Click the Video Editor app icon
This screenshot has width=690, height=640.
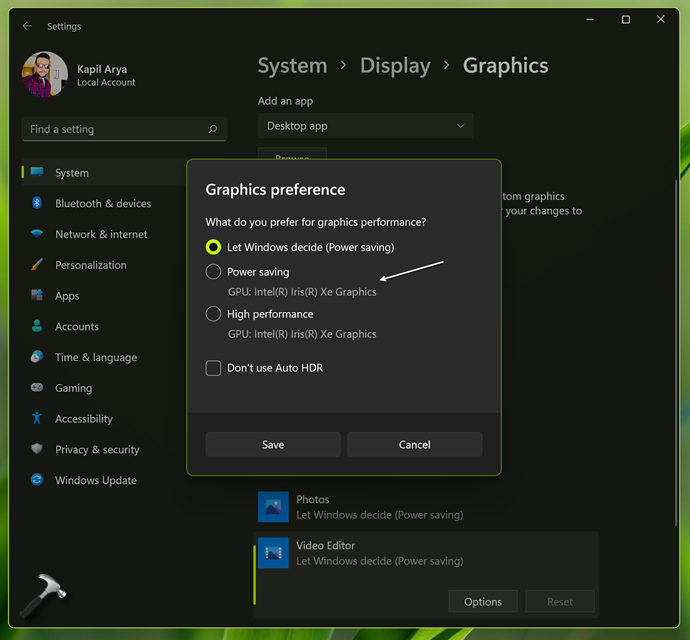point(273,553)
